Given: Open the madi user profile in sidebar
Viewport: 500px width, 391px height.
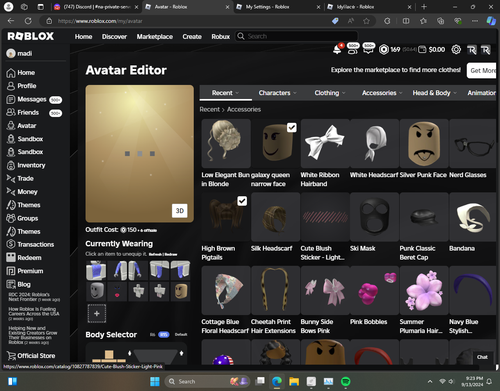Looking at the screenshot, I should (x=20, y=53).
